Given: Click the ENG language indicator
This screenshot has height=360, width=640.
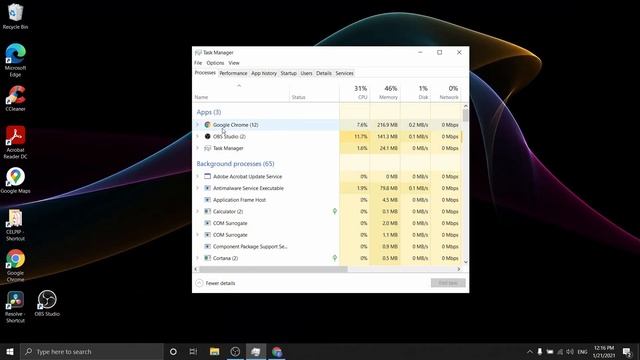Looking at the screenshot, I should pos(582,351).
